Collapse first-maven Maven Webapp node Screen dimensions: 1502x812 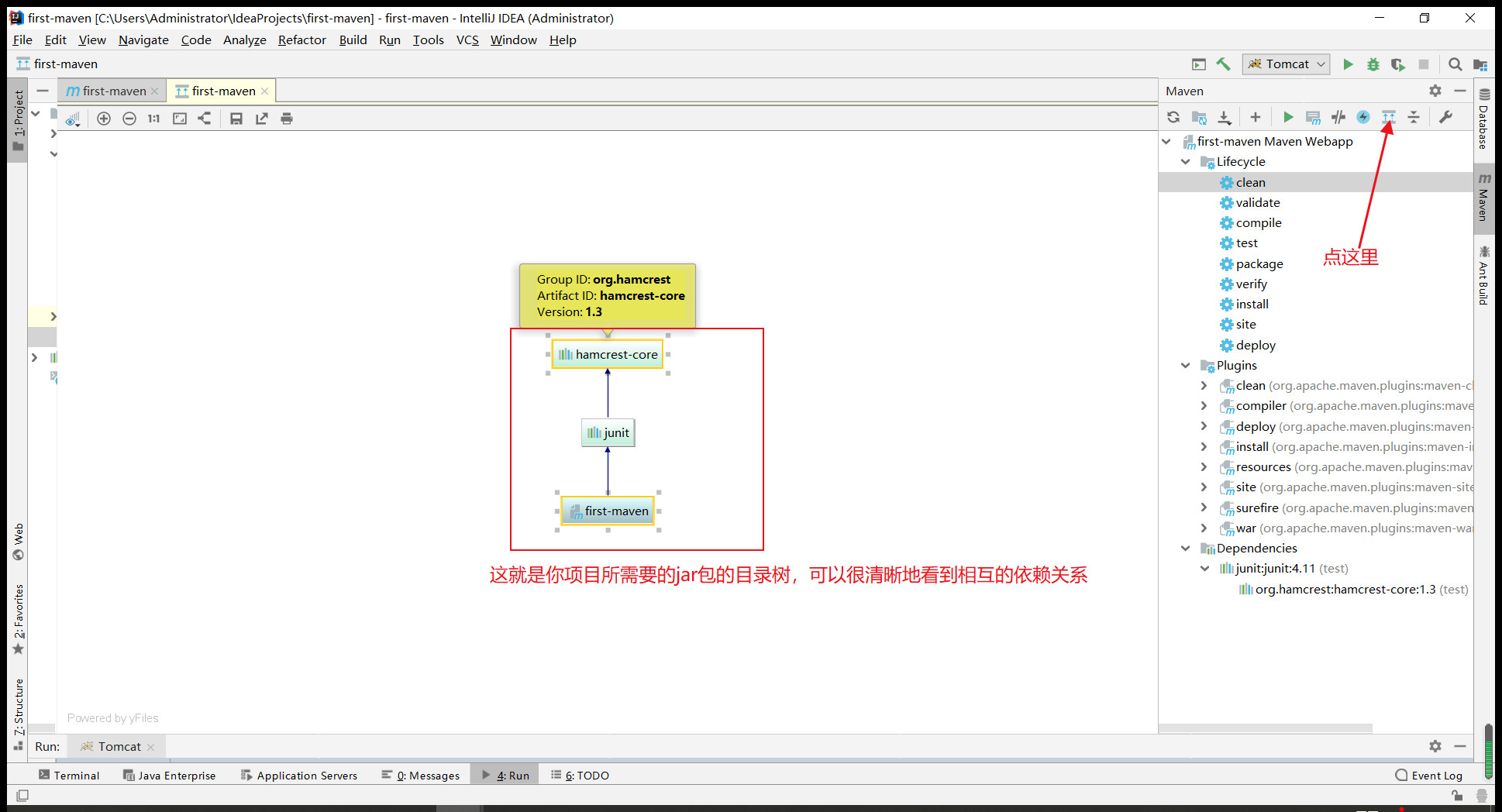pos(1166,141)
